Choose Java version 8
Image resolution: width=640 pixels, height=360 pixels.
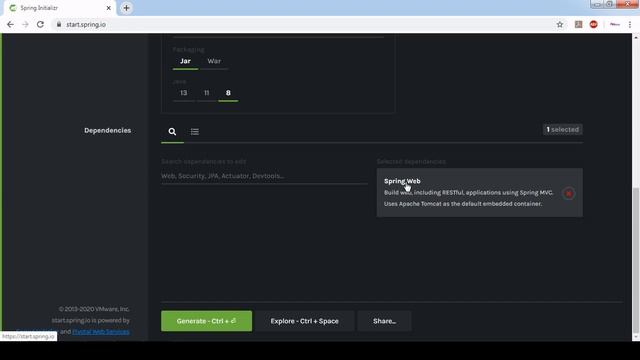[x=228, y=93]
